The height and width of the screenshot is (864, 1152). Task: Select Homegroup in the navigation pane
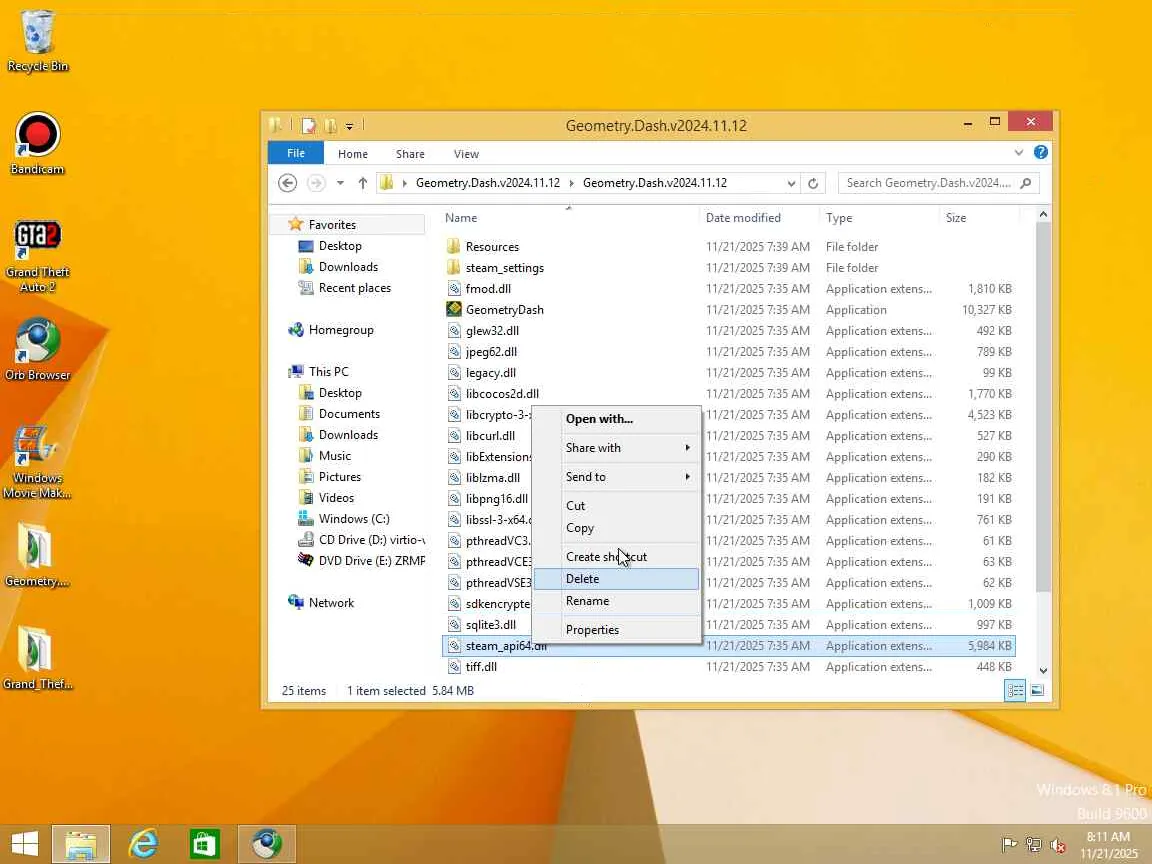[341, 330]
